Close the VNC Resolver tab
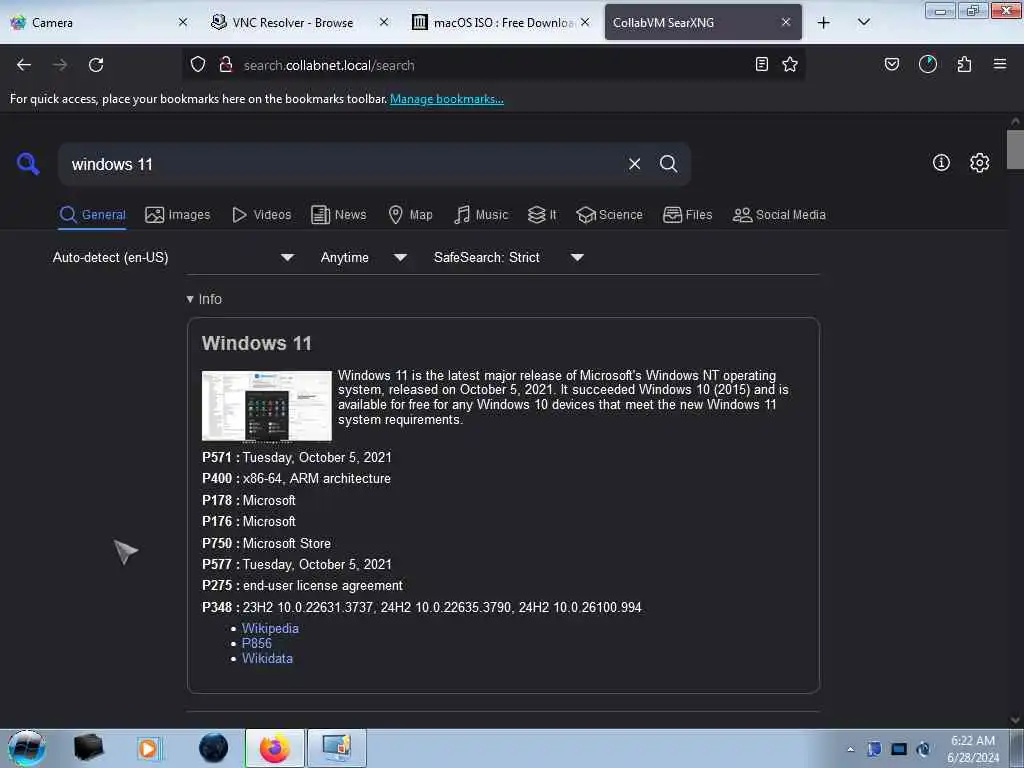1024x768 pixels. point(384,22)
